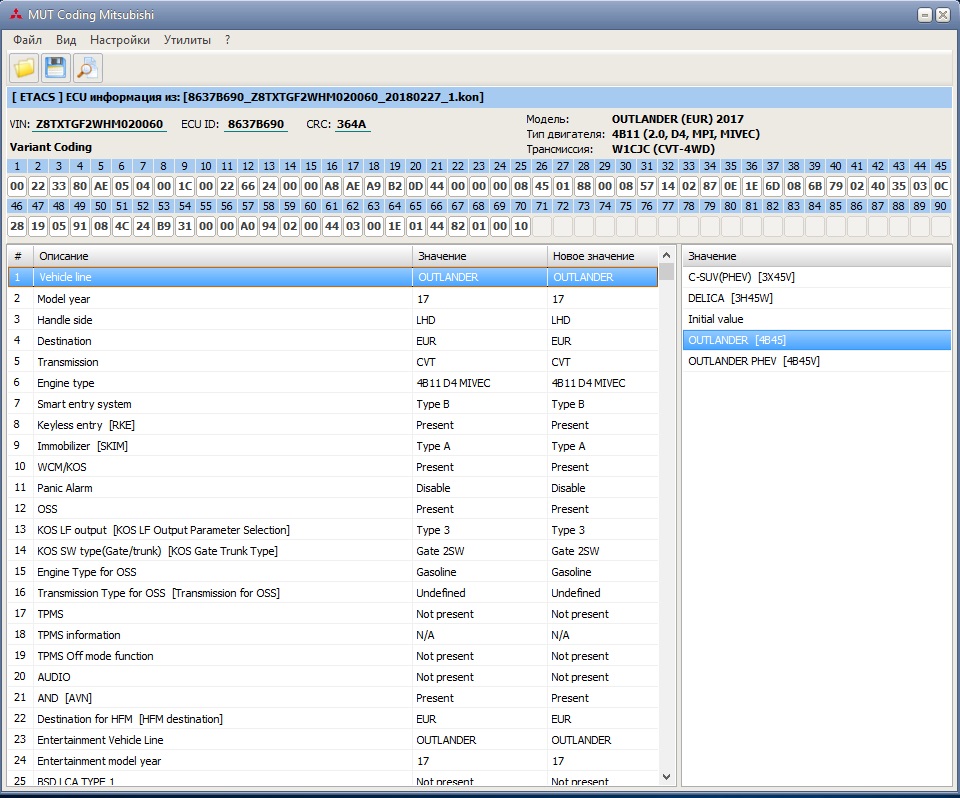The height and width of the screenshot is (798, 960).
Task: Open the ? help menu
Action: [x=228, y=40]
